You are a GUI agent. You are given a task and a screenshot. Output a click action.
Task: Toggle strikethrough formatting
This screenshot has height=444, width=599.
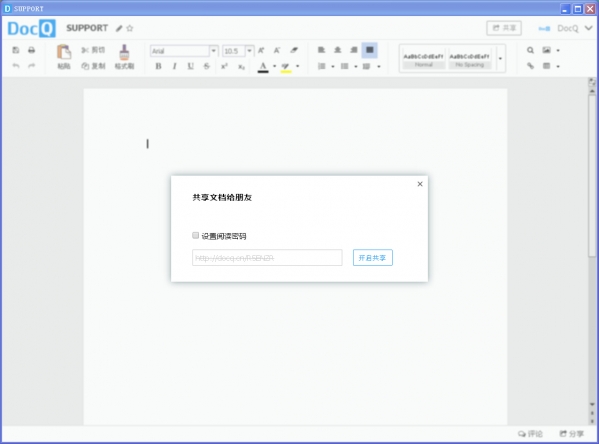207,66
